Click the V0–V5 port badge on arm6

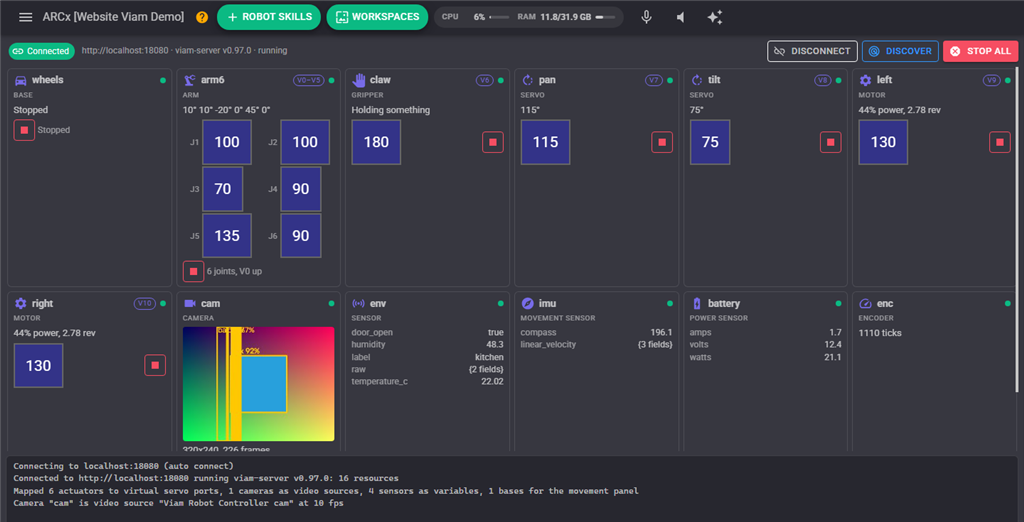308,80
